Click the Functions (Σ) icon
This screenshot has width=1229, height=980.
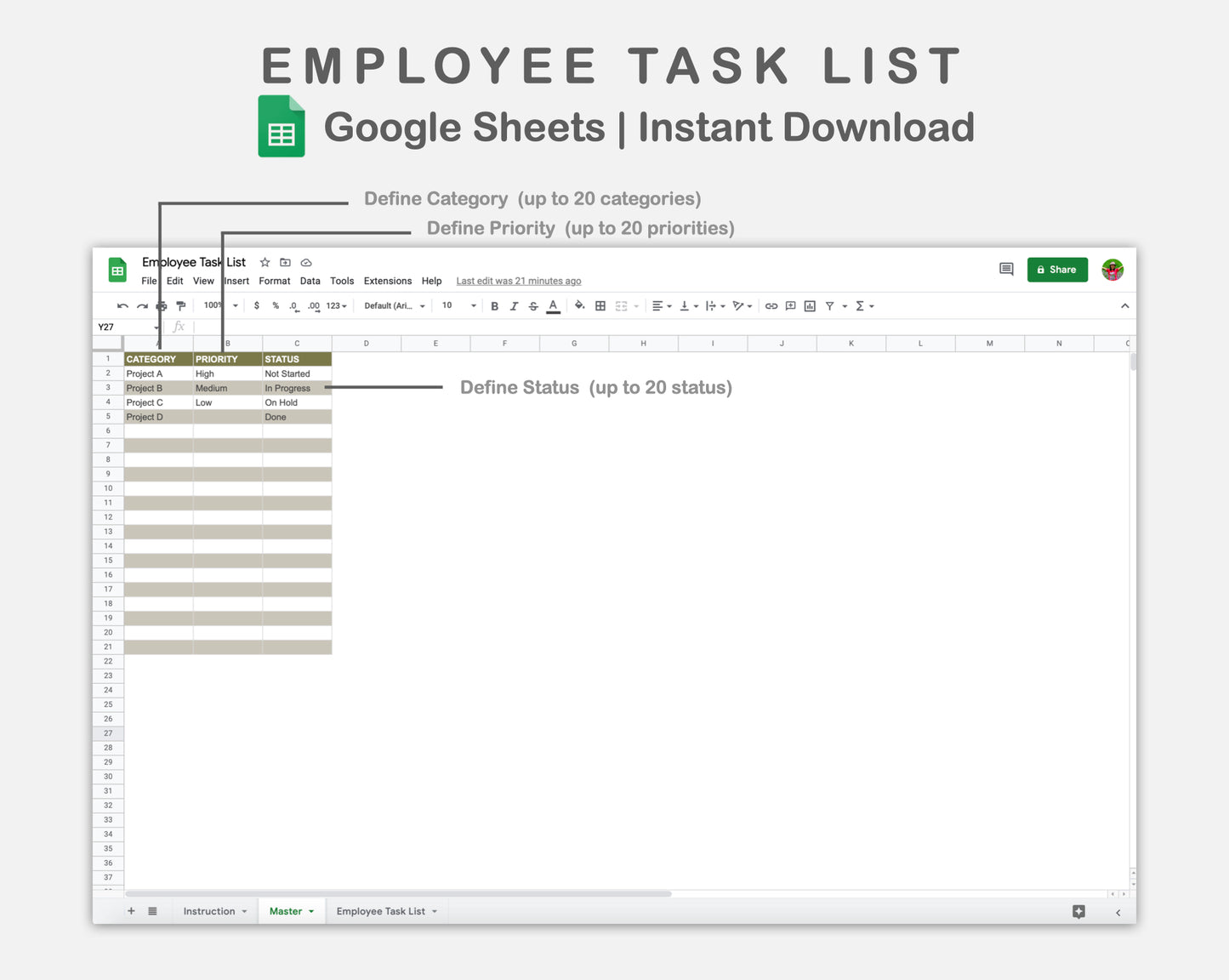[862, 305]
